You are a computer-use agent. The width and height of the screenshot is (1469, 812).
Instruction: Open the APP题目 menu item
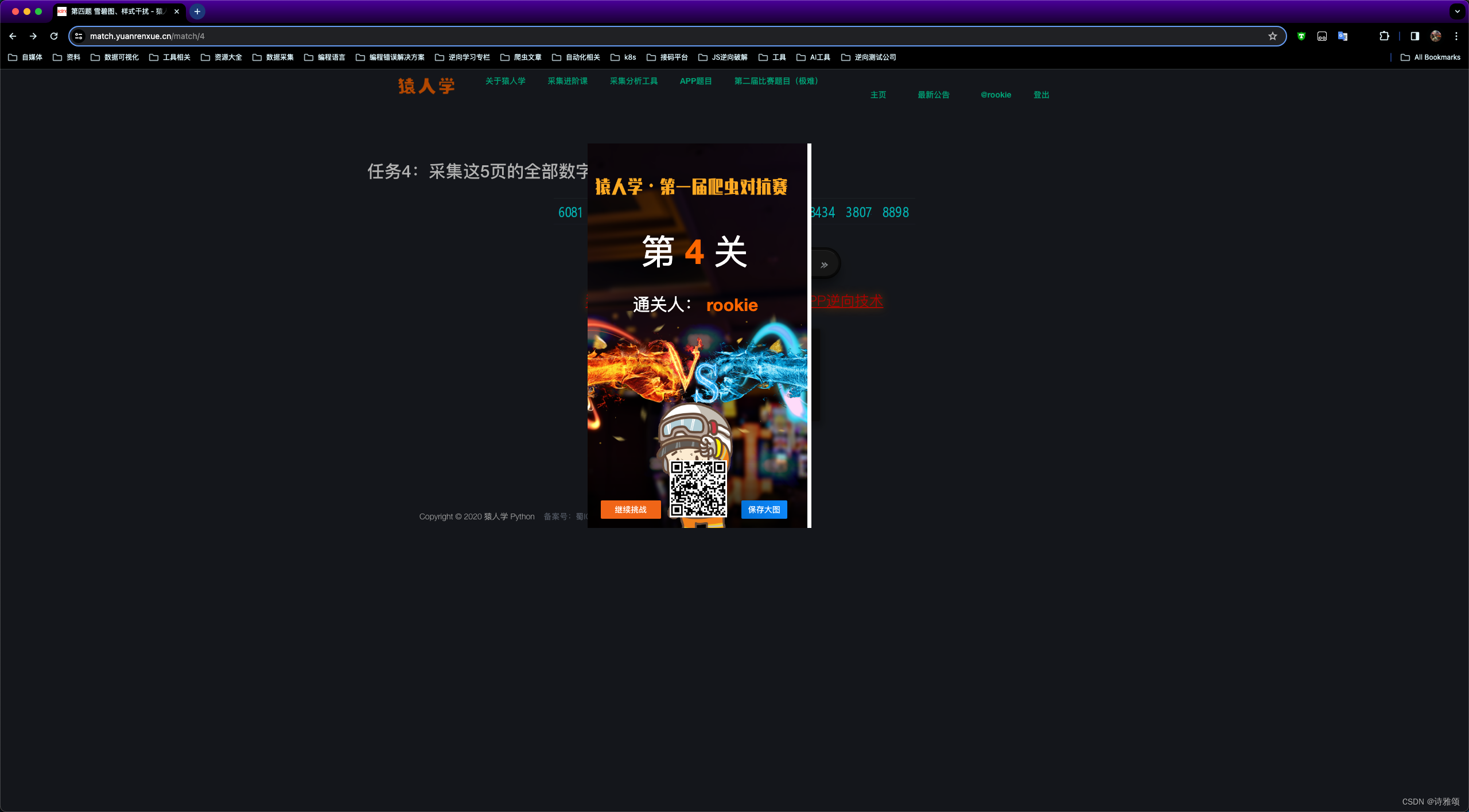pyautogui.click(x=695, y=81)
